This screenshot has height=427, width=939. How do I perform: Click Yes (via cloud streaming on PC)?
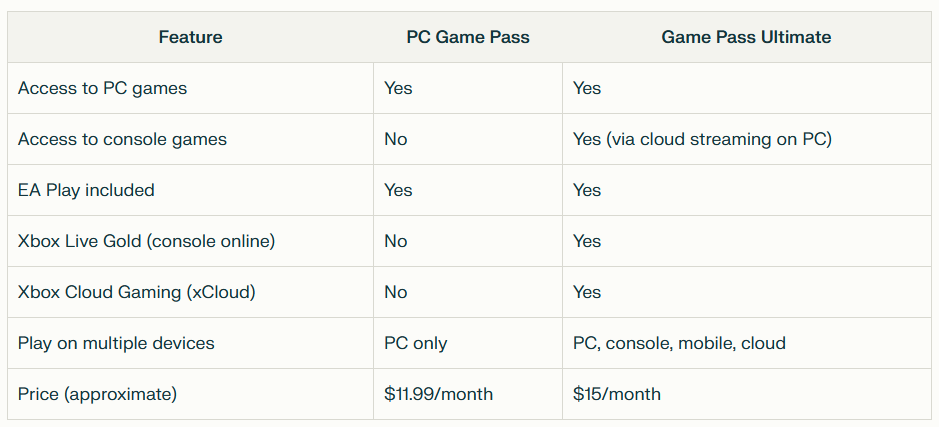click(x=702, y=140)
